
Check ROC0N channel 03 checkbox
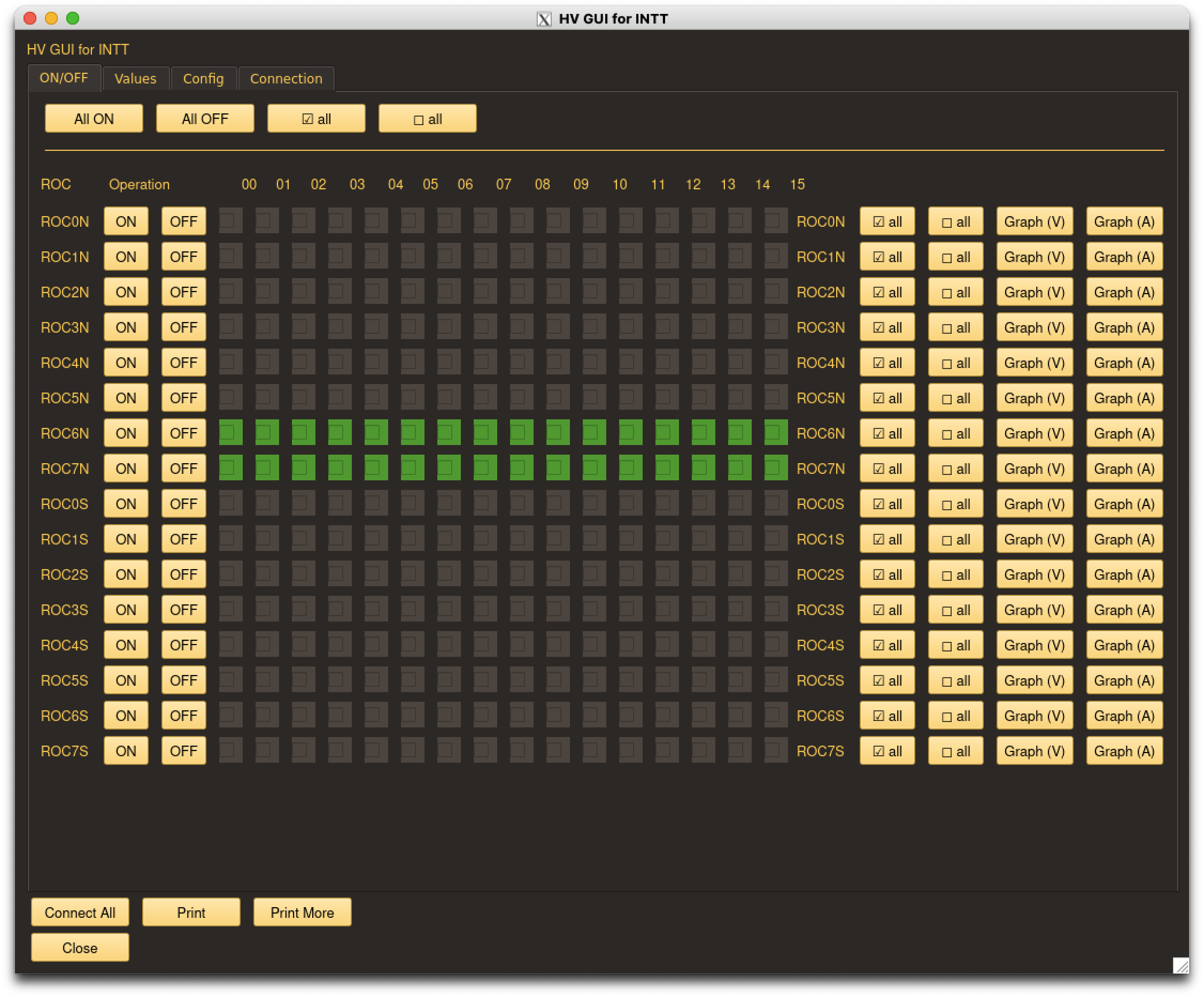pyautogui.click(x=339, y=221)
